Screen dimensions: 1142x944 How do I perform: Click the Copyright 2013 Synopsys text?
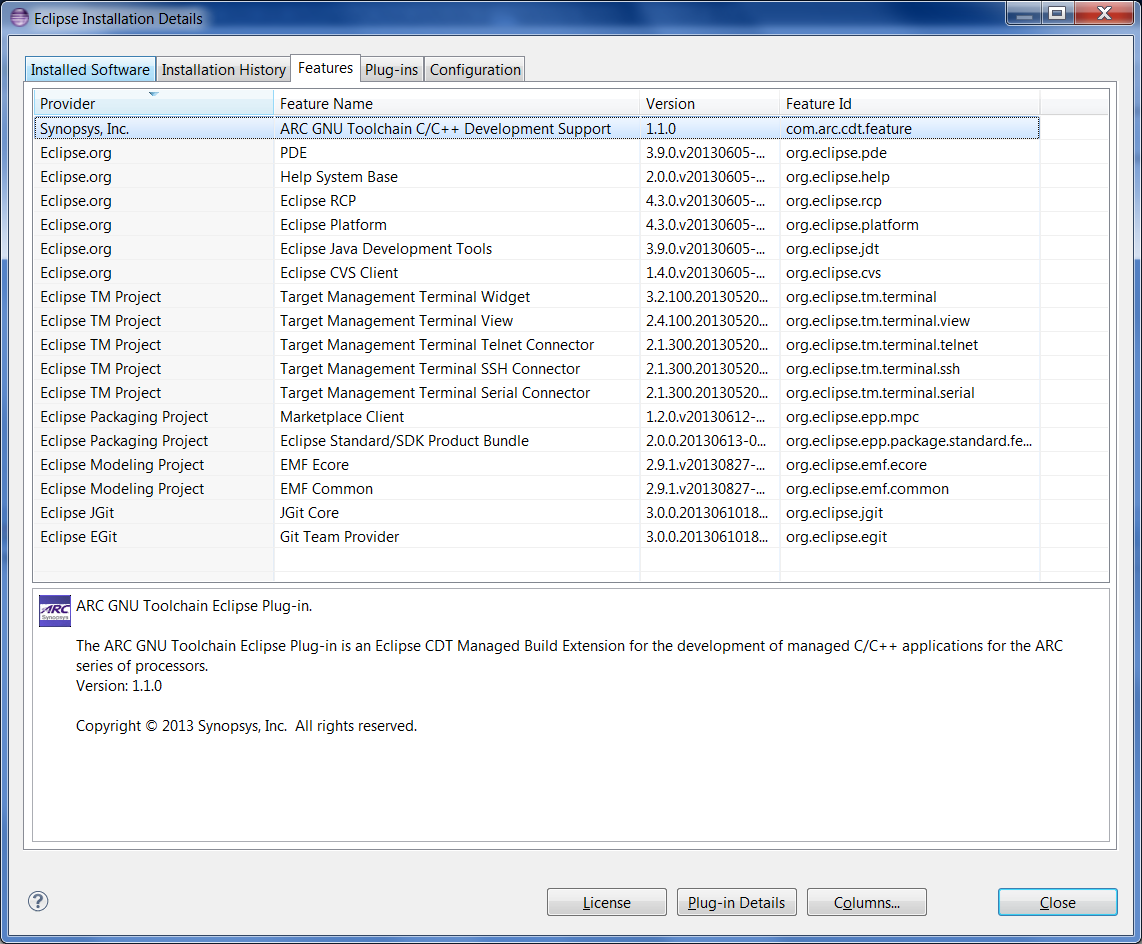click(246, 726)
